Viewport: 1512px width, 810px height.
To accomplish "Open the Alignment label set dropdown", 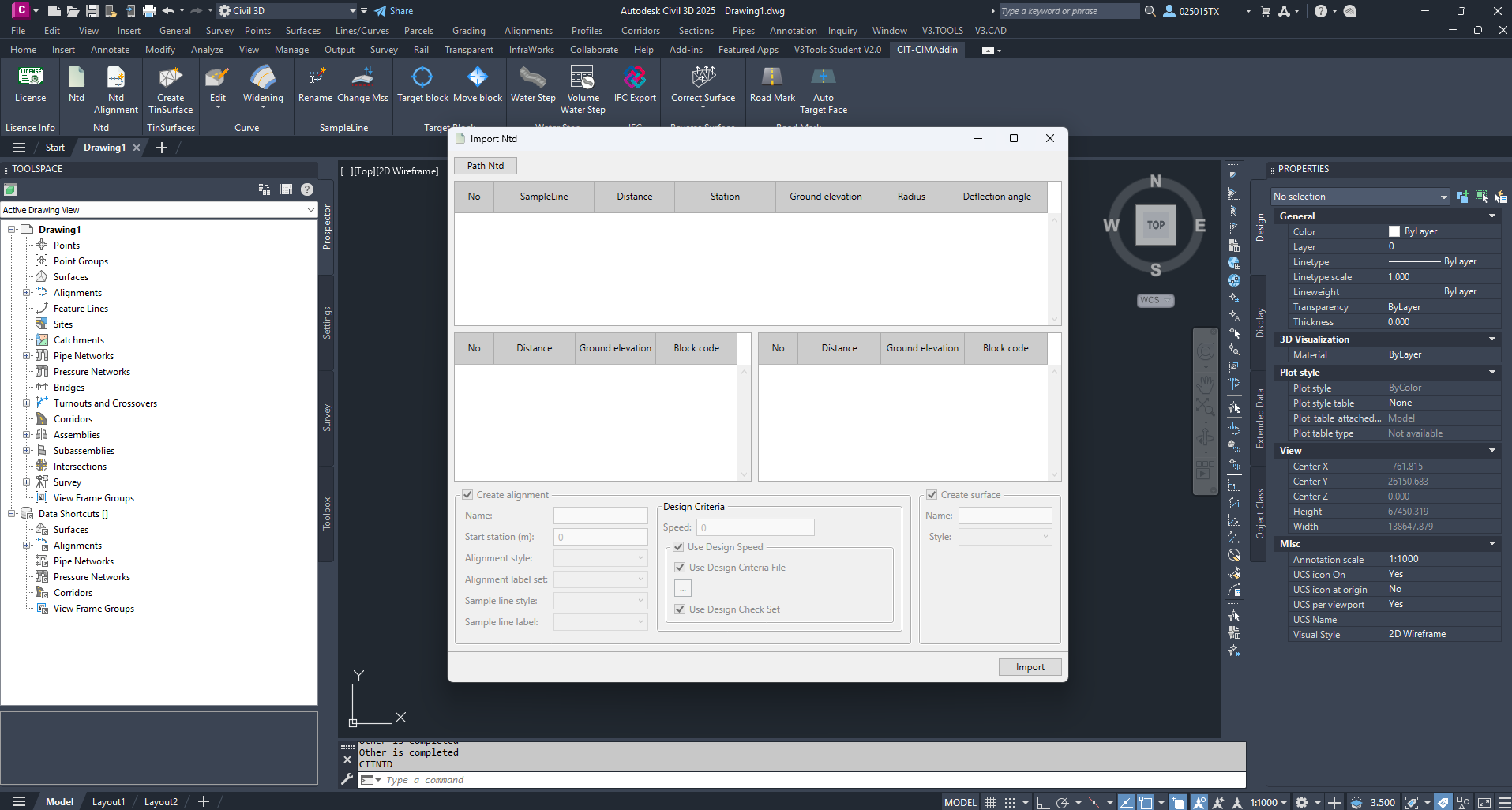I will point(600,579).
